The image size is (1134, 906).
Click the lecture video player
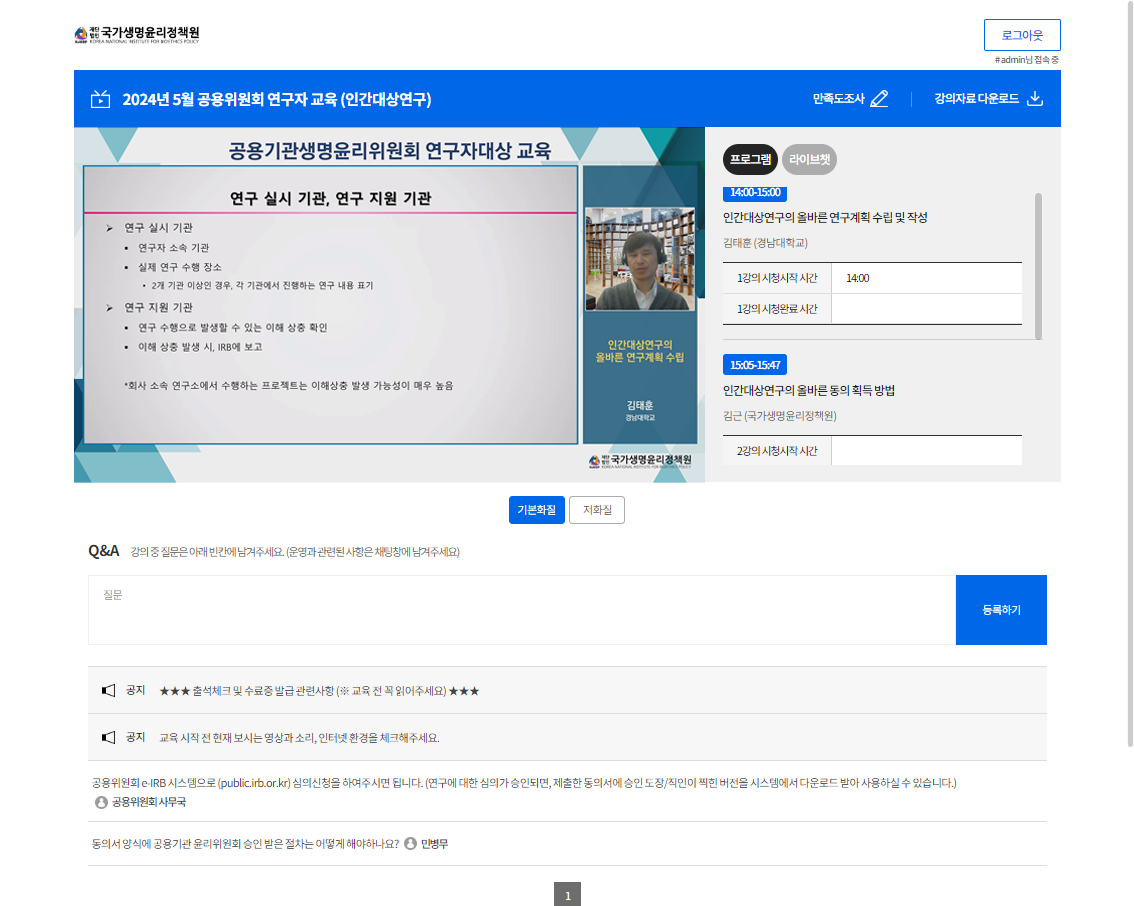(389, 305)
